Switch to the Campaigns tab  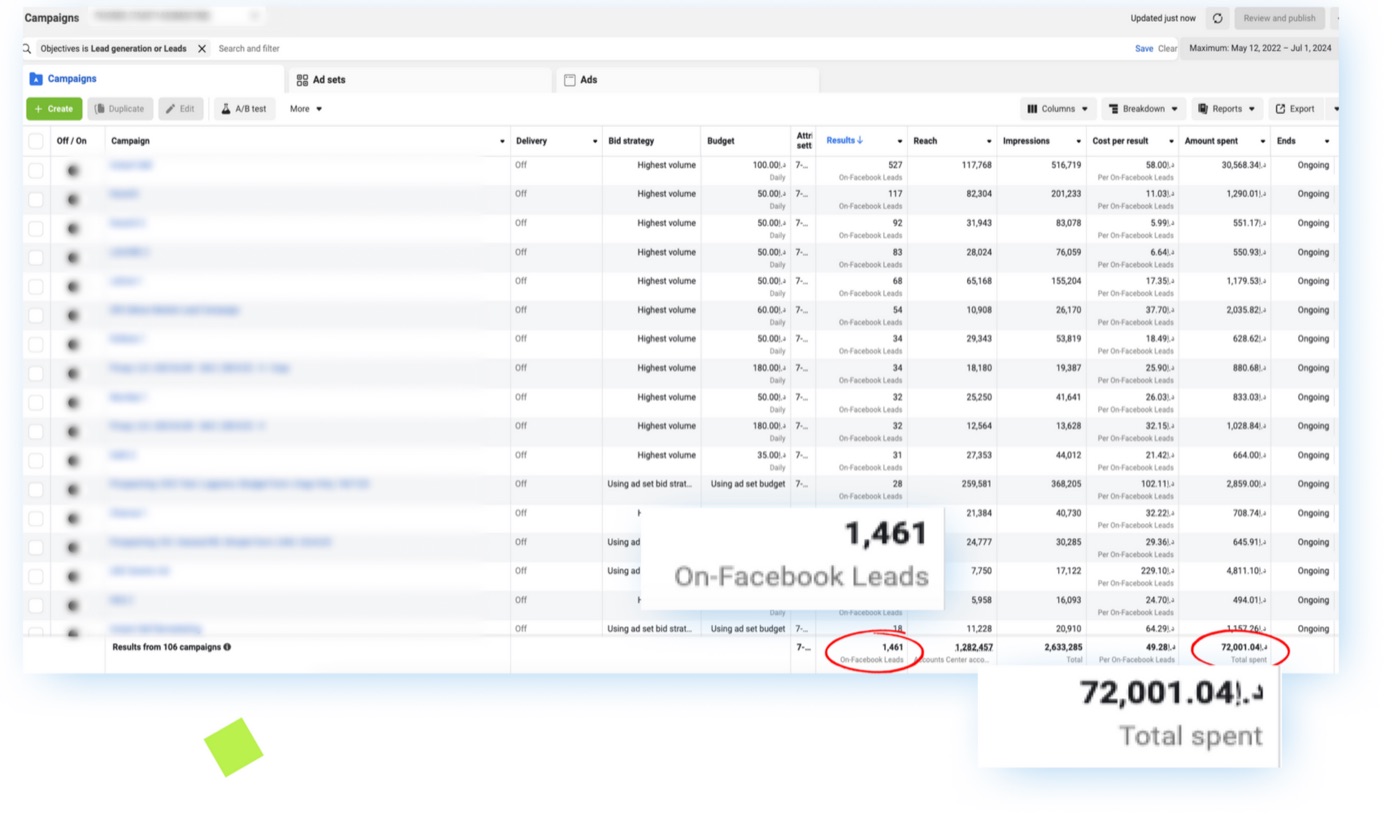pyautogui.click(x=155, y=79)
